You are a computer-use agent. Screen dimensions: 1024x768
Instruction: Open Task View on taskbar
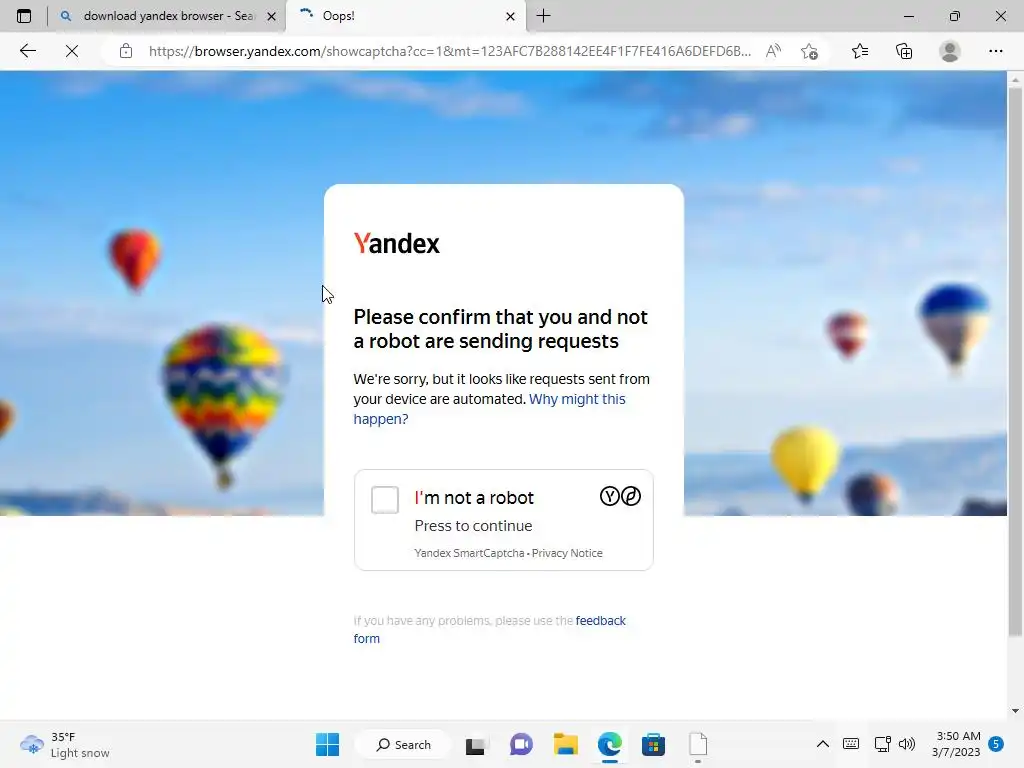click(475, 744)
